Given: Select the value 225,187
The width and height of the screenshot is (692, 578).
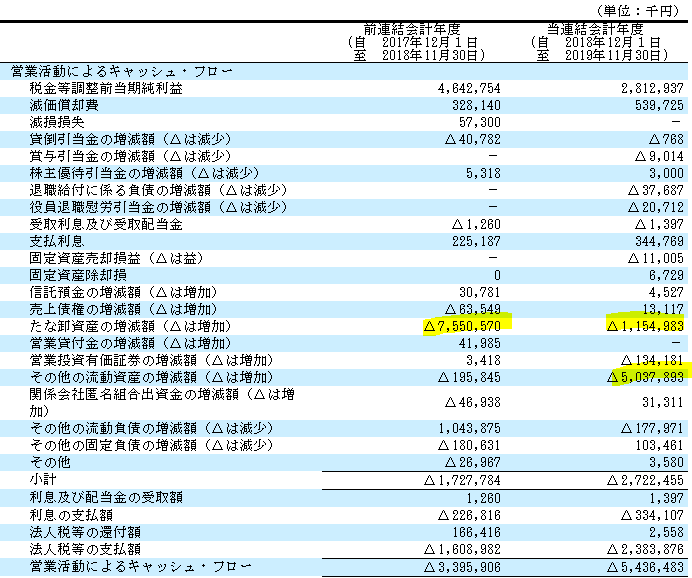Looking at the screenshot, I should coord(476,241).
